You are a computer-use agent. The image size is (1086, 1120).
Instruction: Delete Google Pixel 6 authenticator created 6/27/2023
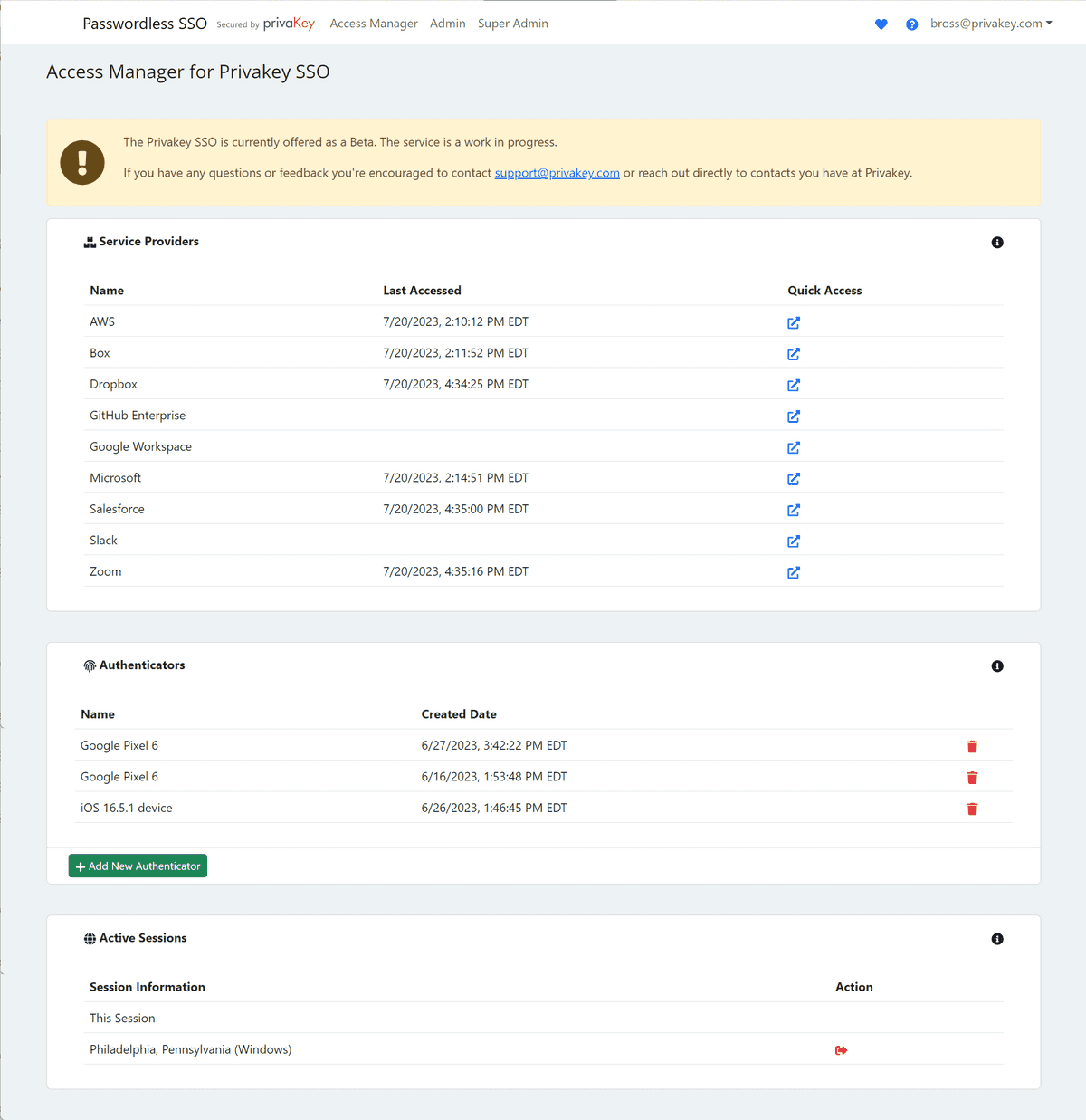pyautogui.click(x=972, y=746)
